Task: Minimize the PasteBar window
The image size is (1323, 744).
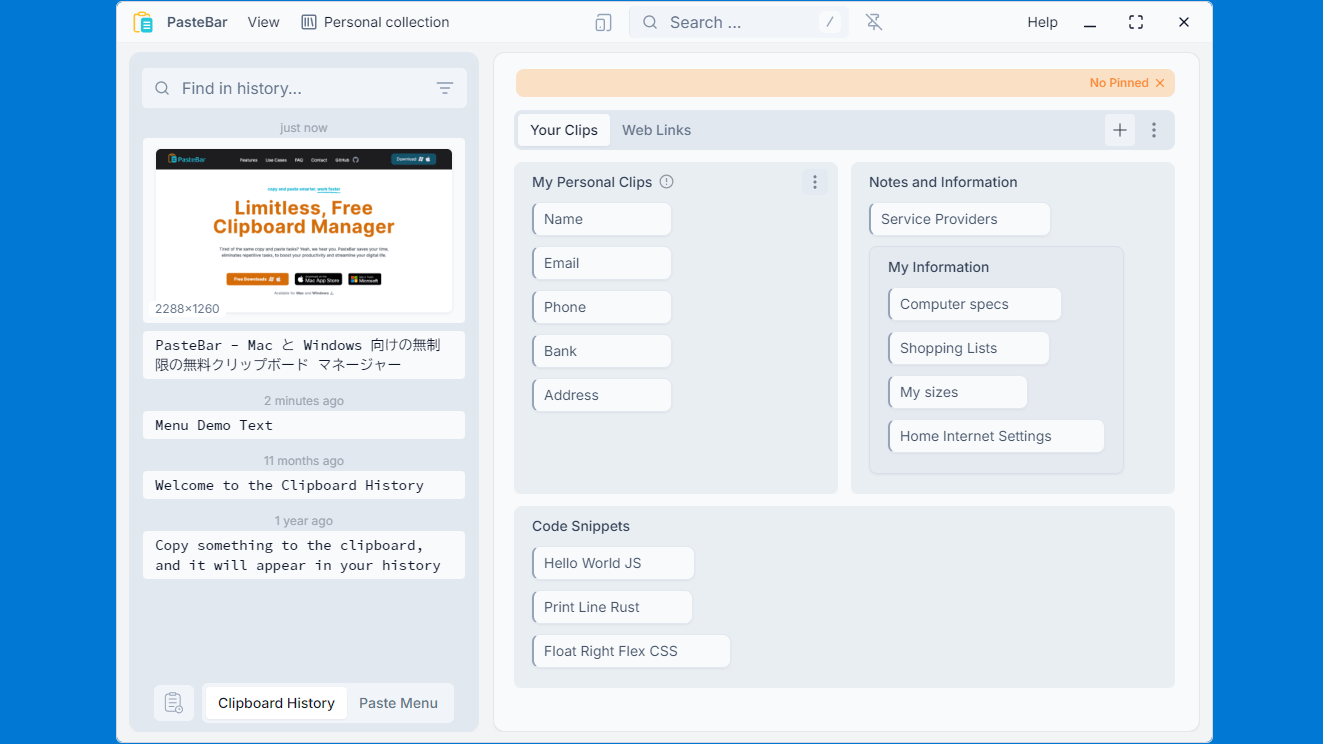Action: (1090, 22)
